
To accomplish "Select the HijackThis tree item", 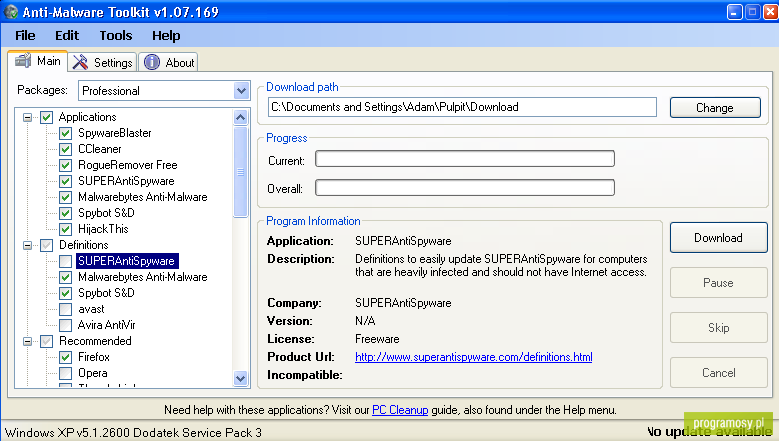I will click(x=103, y=229).
